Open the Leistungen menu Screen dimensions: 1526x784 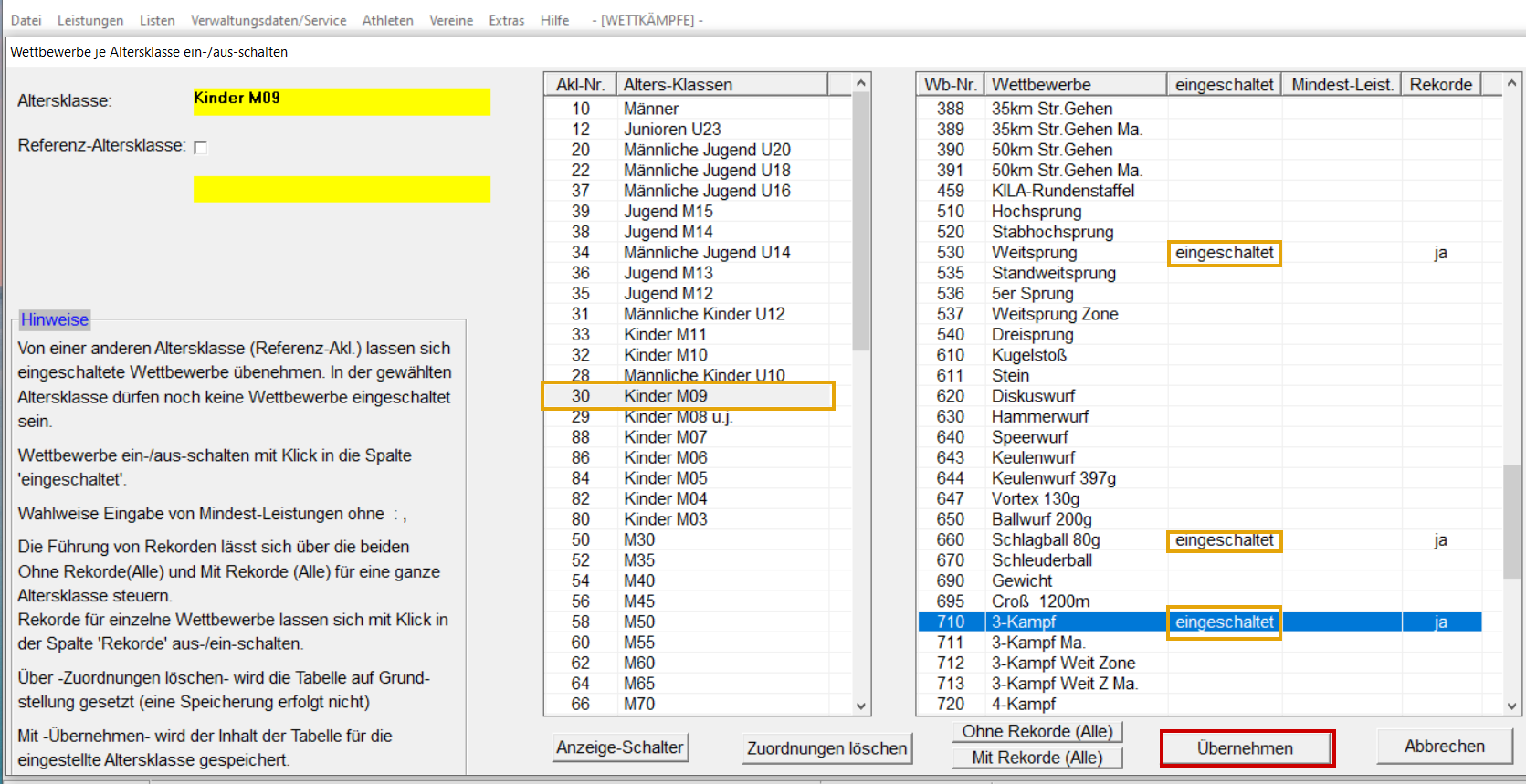coord(90,20)
